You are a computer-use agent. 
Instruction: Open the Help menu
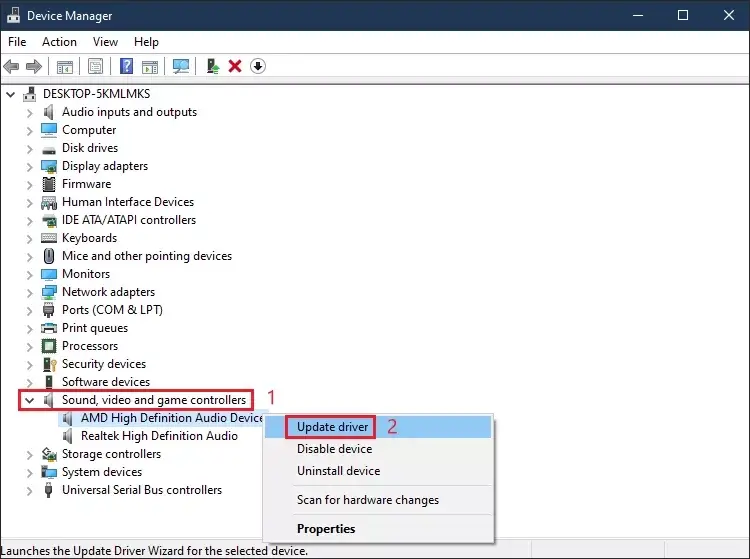[146, 42]
